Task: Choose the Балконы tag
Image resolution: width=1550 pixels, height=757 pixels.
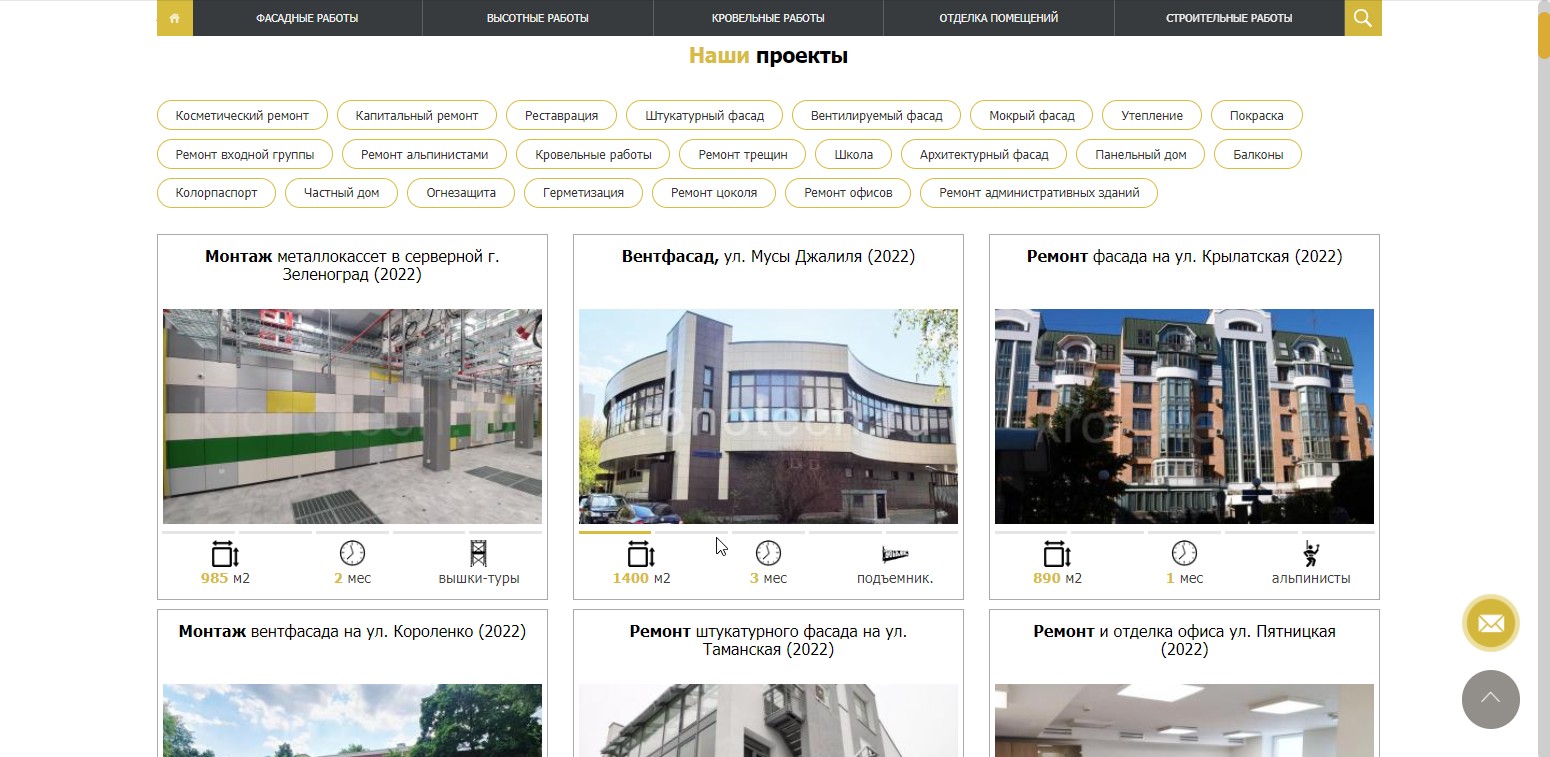Action: [x=1257, y=155]
